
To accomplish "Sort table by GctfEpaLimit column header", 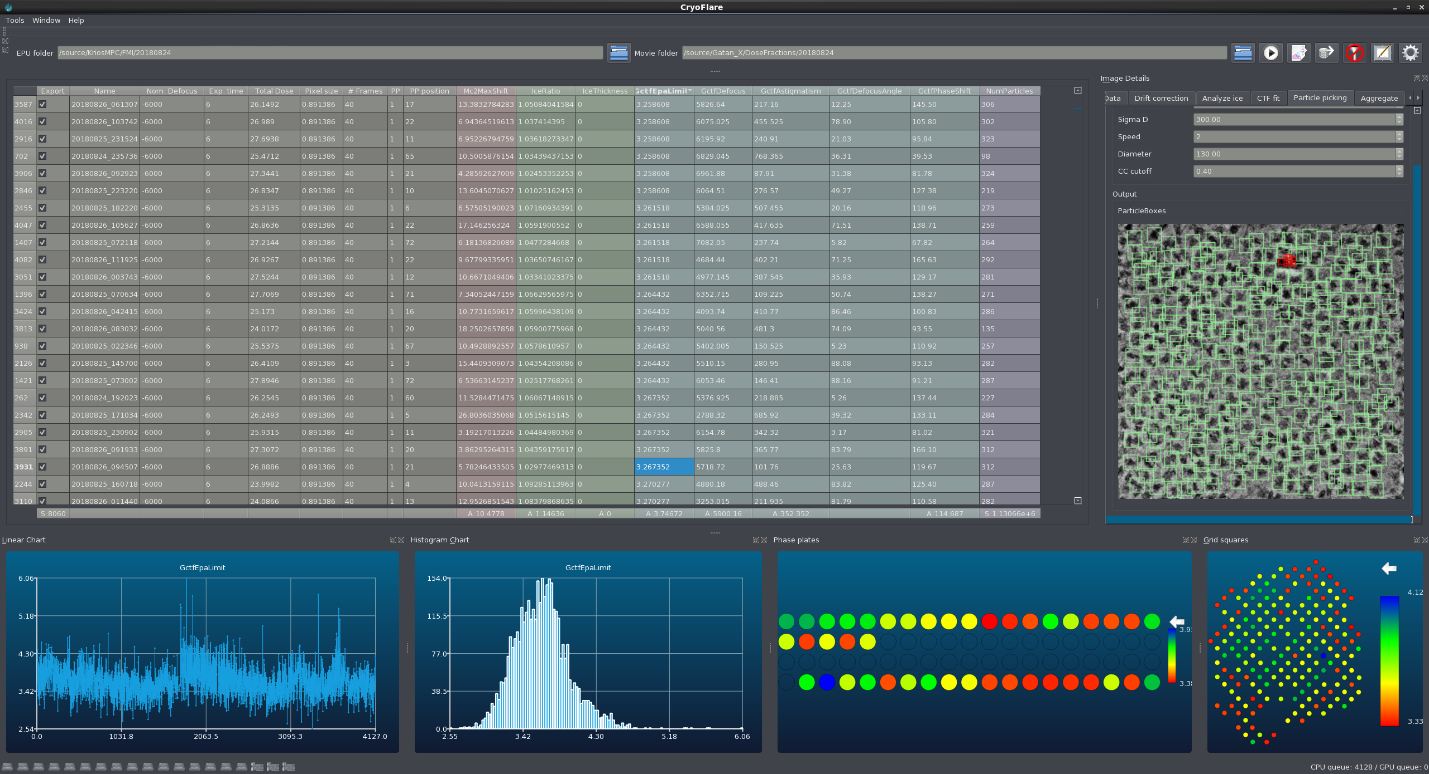I will 664,91.
